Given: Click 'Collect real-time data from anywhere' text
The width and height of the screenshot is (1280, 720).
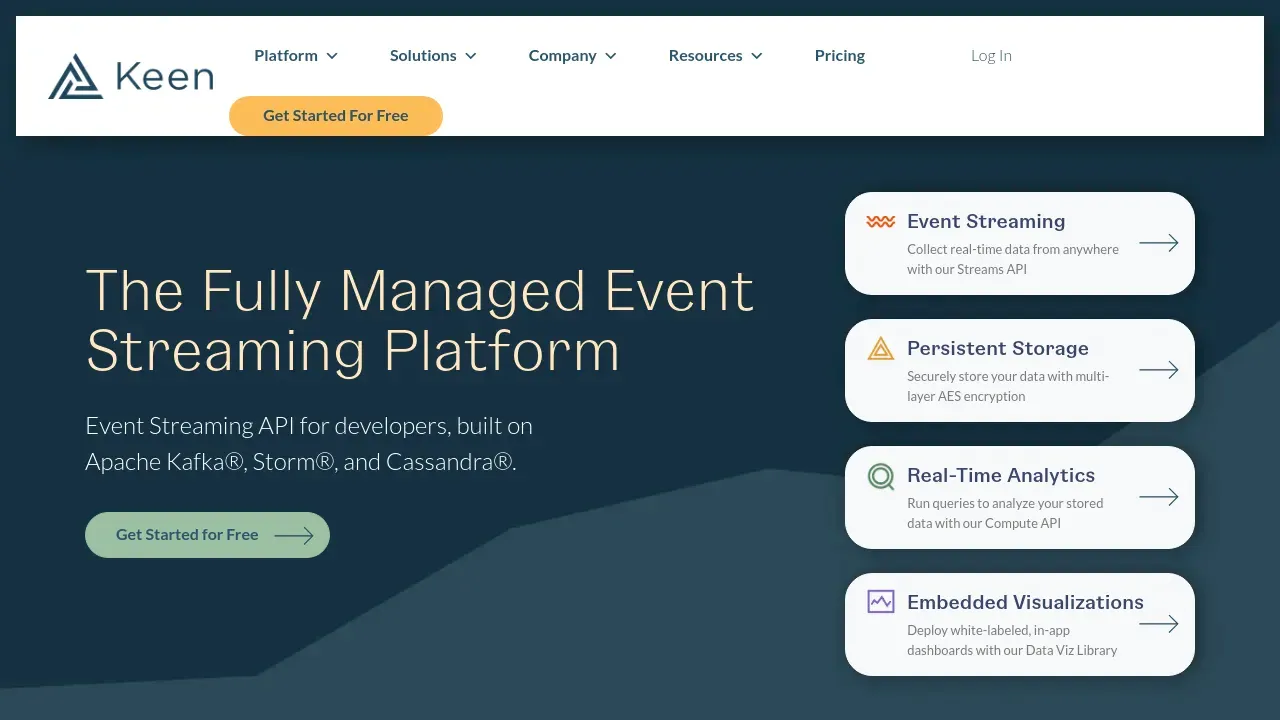Looking at the screenshot, I should click(x=1013, y=249).
